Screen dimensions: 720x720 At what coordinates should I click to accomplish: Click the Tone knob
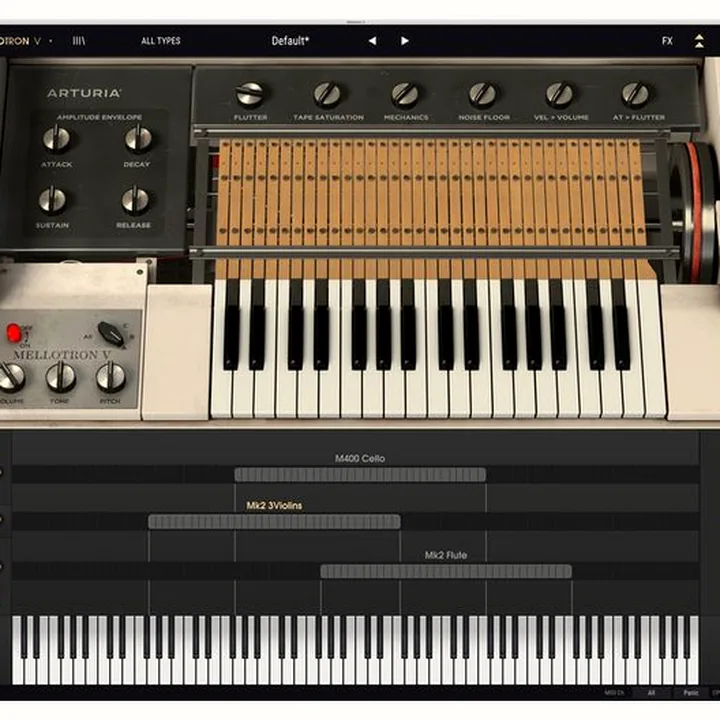[60, 377]
